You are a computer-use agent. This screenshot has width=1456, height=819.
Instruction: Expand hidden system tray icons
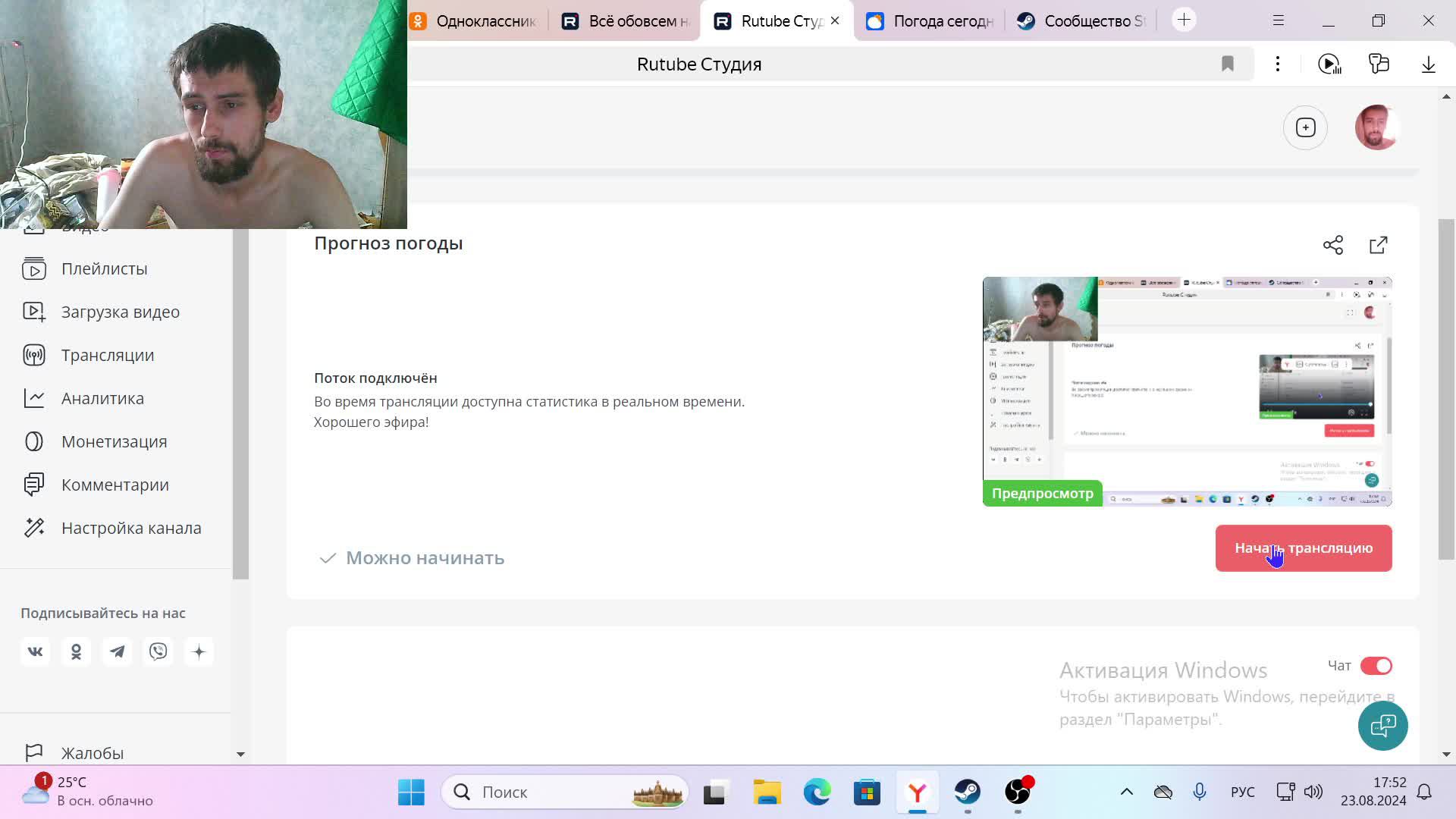1126,792
